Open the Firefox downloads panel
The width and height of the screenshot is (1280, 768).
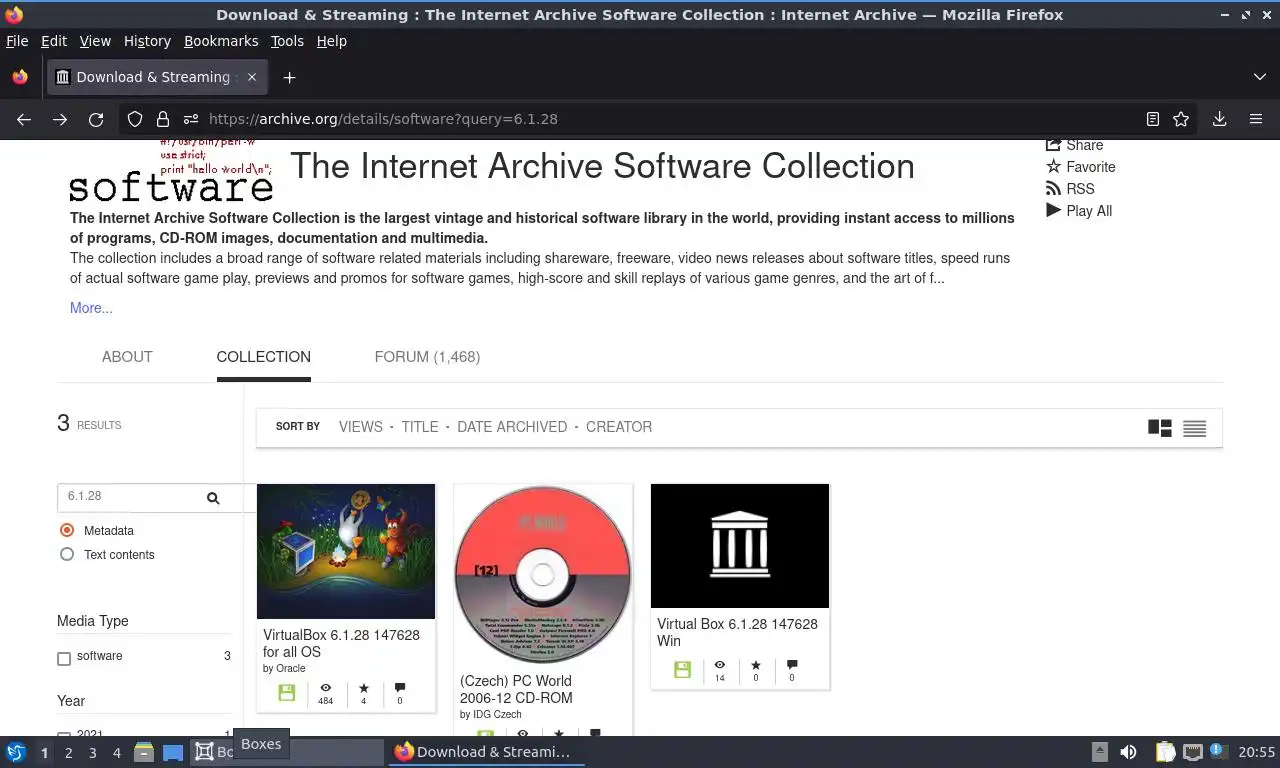[1220, 119]
